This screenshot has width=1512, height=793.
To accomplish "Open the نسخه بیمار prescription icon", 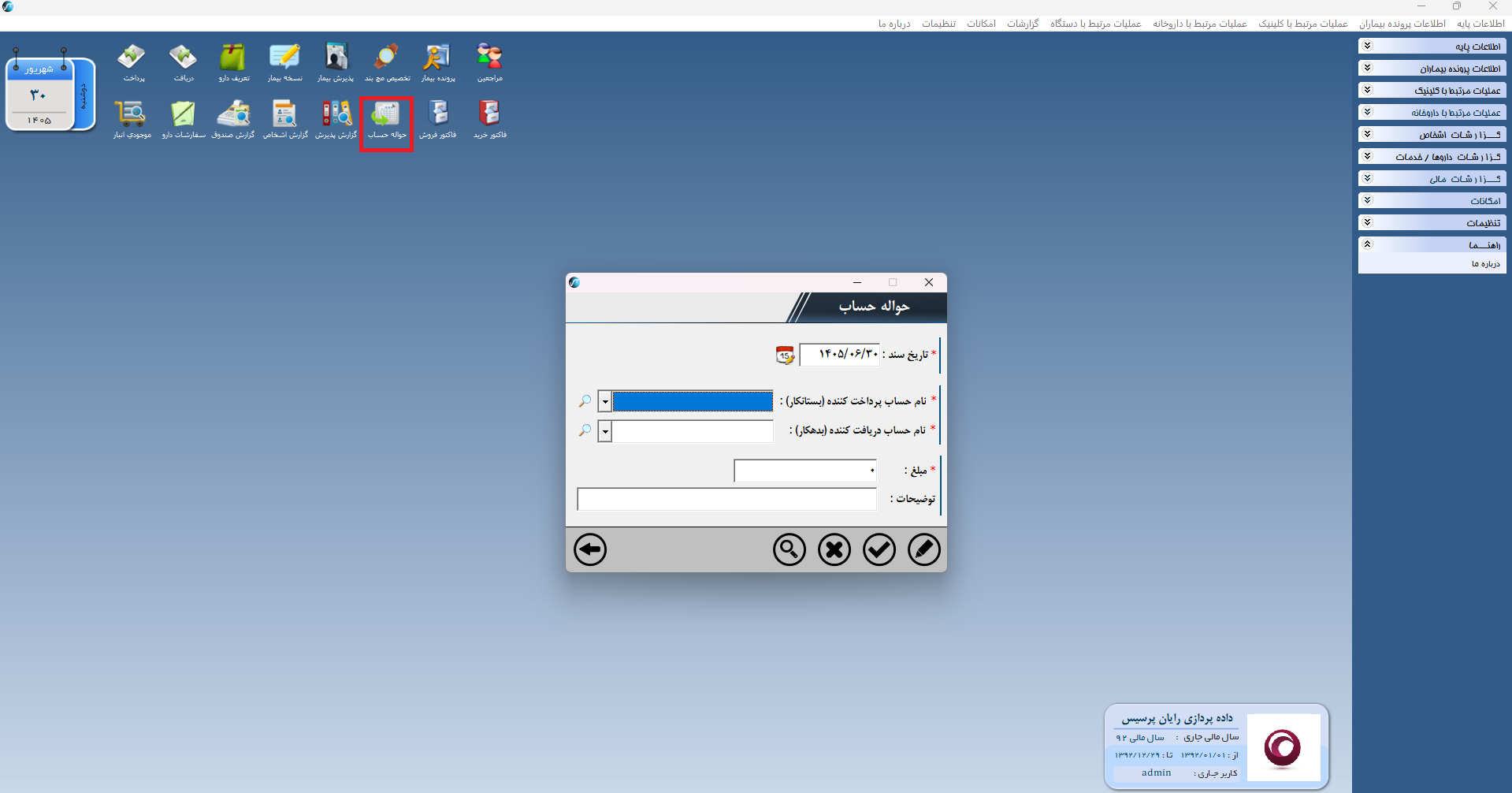I will (x=284, y=62).
